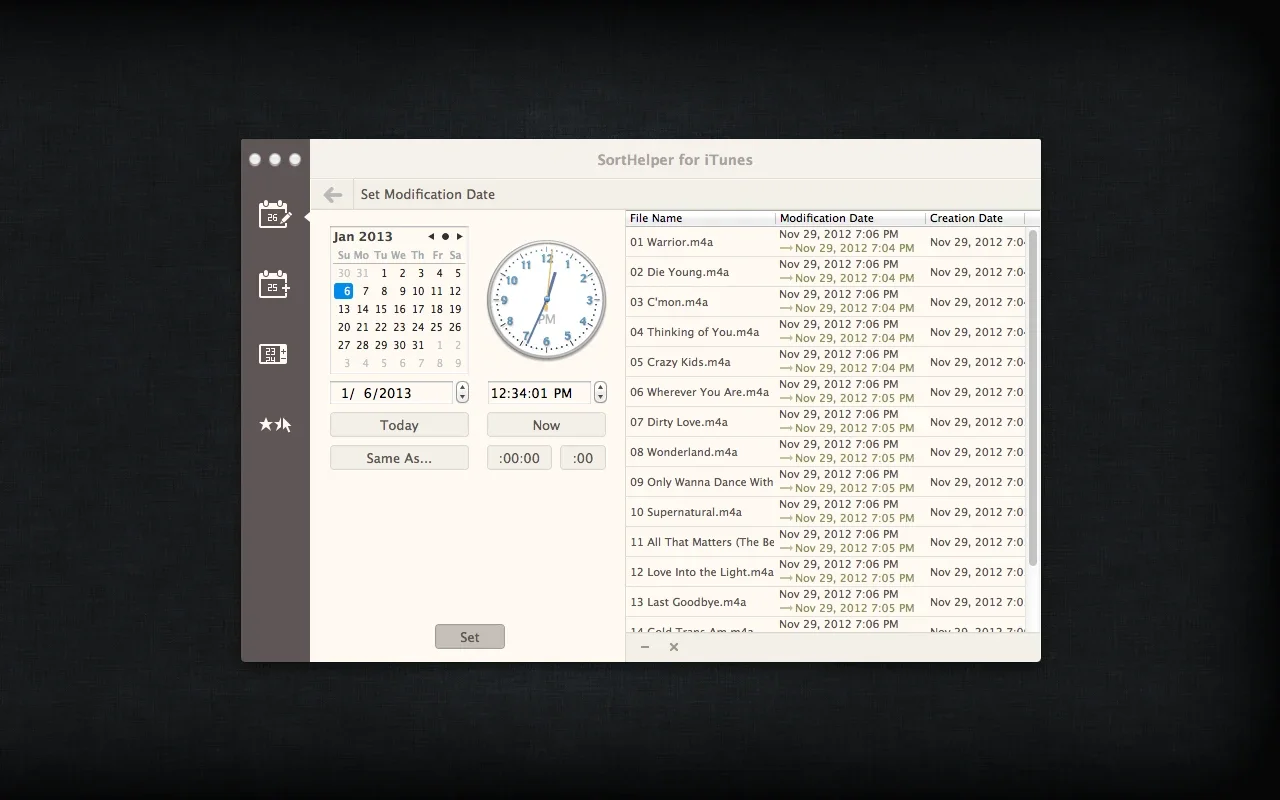Reset seconds with the :00 button
The height and width of the screenshot is (800, 1280).
[583, 458]
